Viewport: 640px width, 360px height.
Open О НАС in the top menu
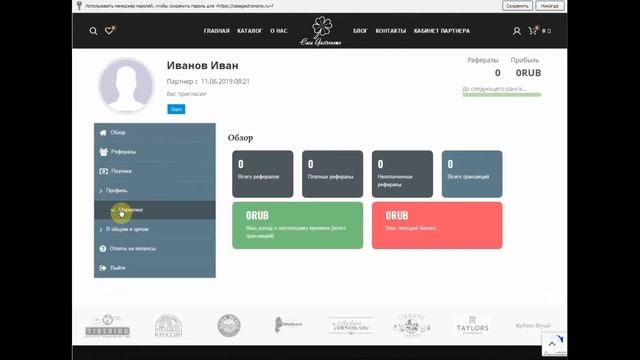click(x=279, y=31)
